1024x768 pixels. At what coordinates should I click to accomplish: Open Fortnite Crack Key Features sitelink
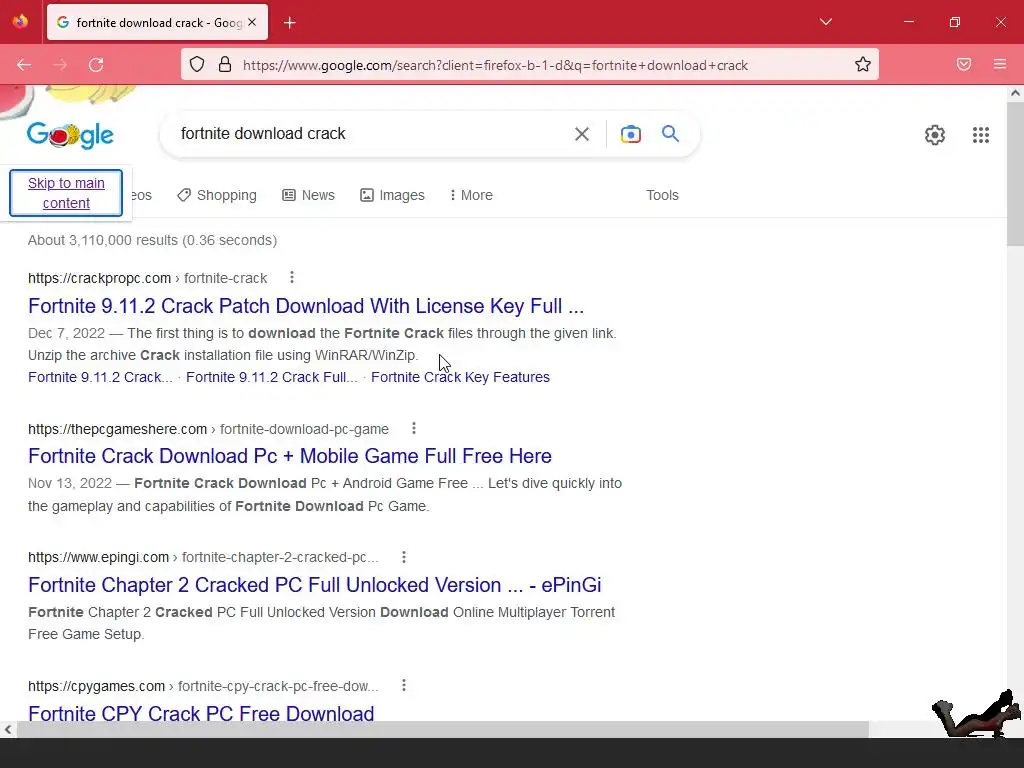pos(460,377)
